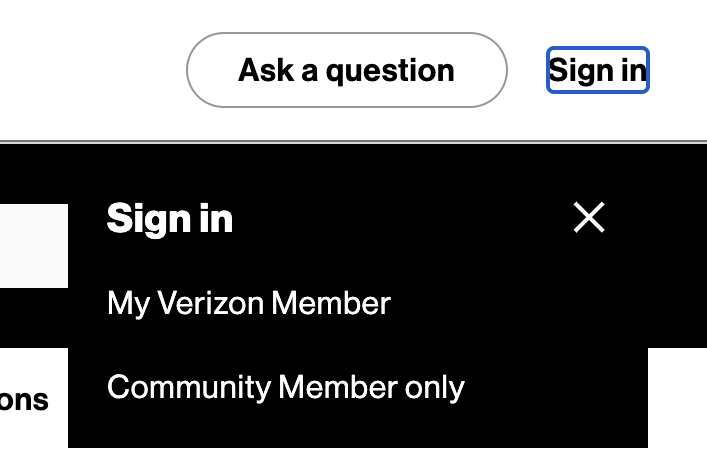Sign in as Community Member only
The height and width of the screenshot is (473, 707).
pyautogui.click(x=285, y=387)
